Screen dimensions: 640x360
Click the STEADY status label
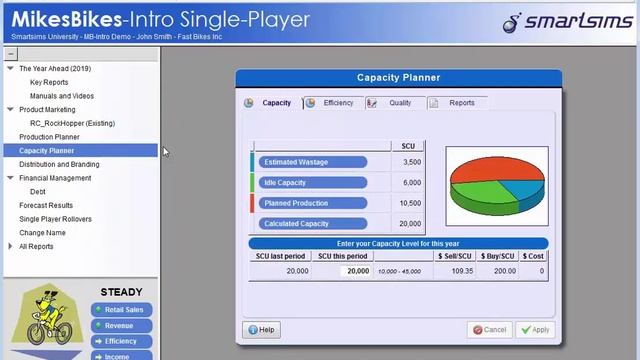pos(121,292)
